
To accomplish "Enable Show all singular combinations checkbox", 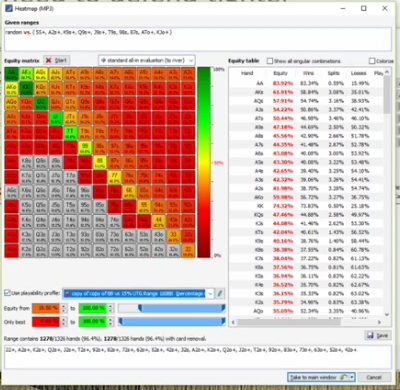I will (x=270, y=61).
